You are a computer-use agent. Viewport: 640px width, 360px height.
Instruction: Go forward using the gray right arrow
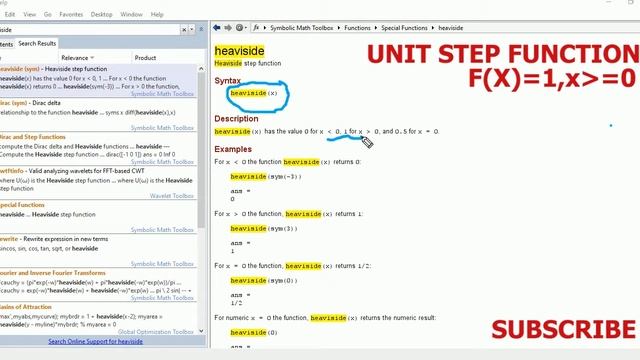point(228,28)
